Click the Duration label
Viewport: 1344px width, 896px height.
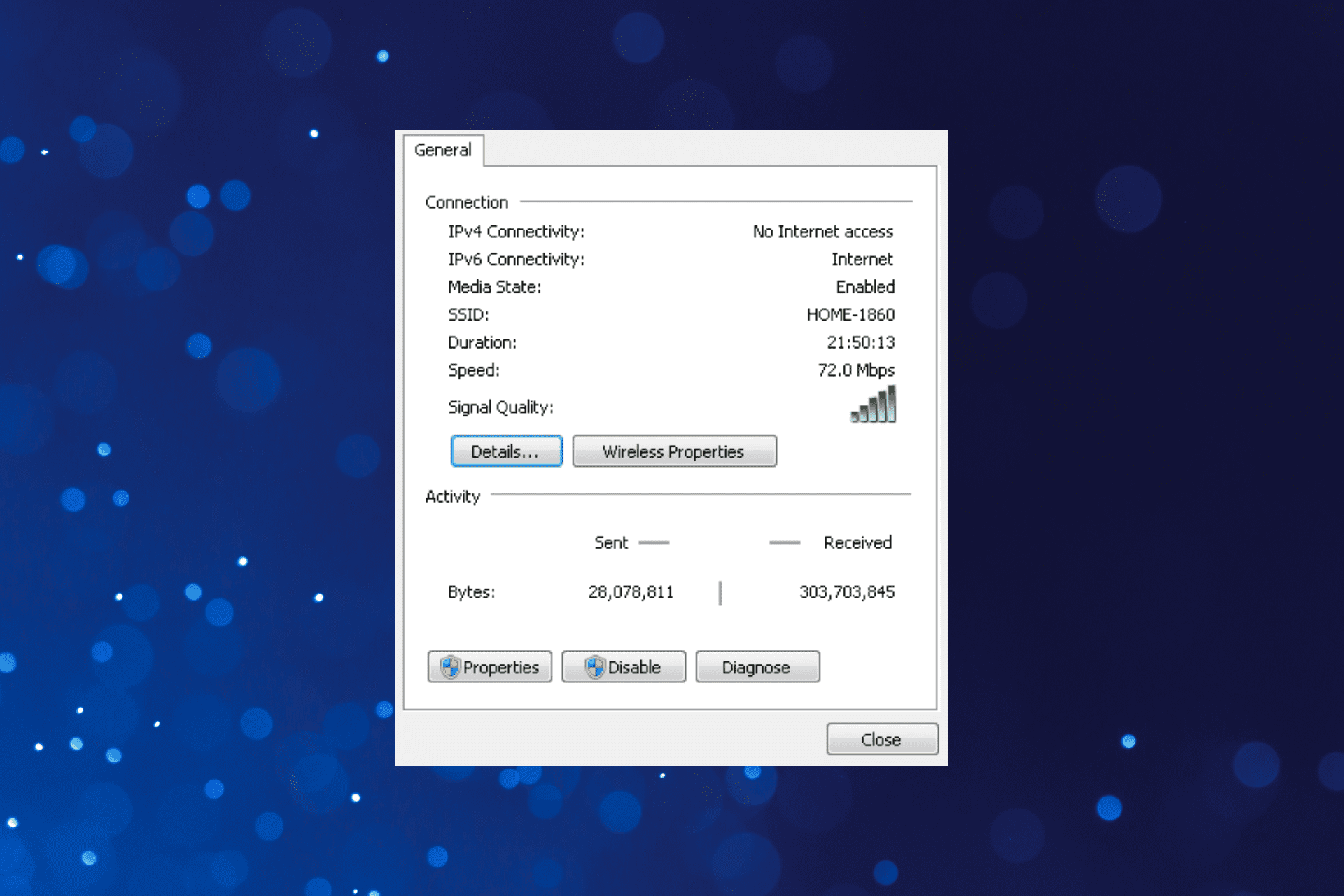[x=482, y=342]
